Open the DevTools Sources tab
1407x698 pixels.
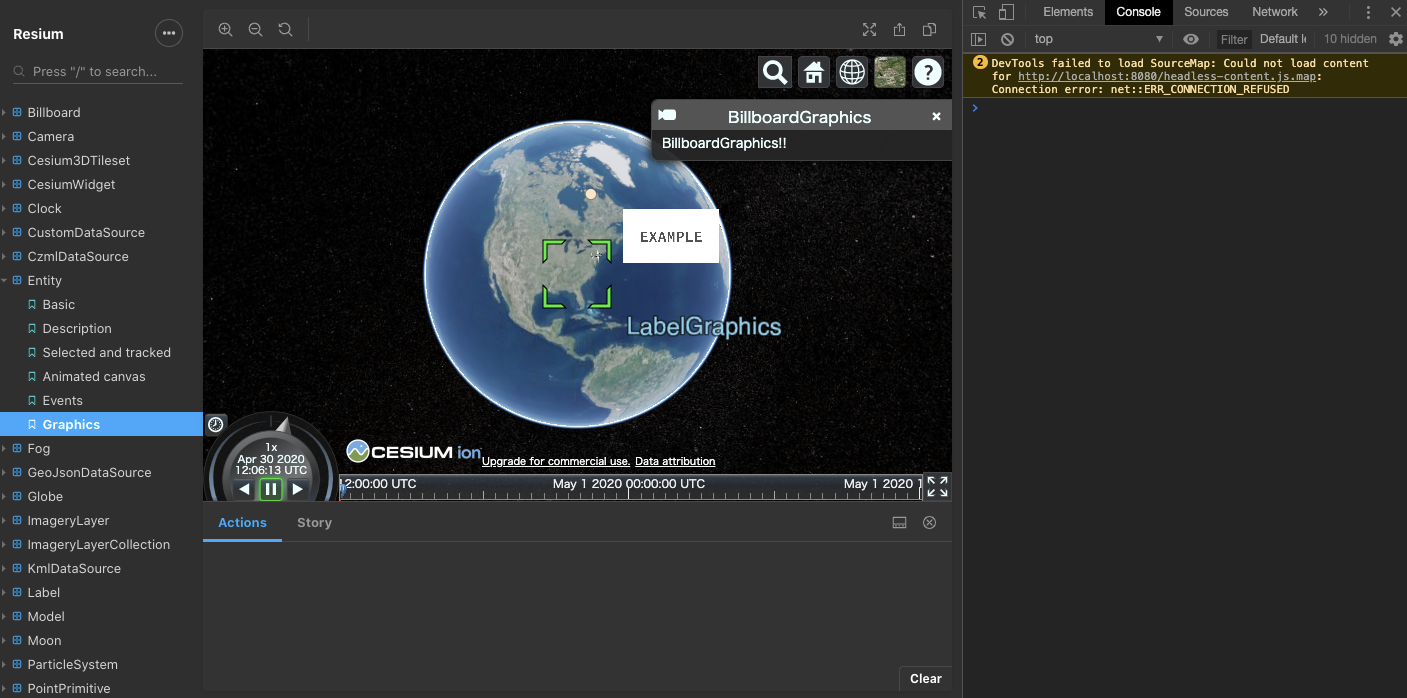[x=1205, y=11]
